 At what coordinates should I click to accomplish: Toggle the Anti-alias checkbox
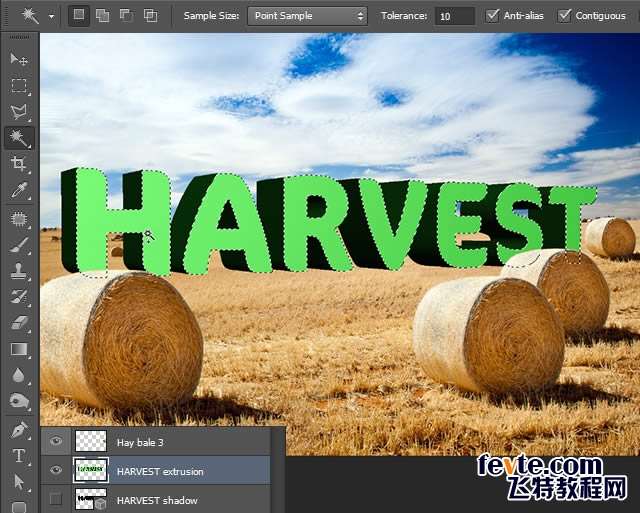492,16
